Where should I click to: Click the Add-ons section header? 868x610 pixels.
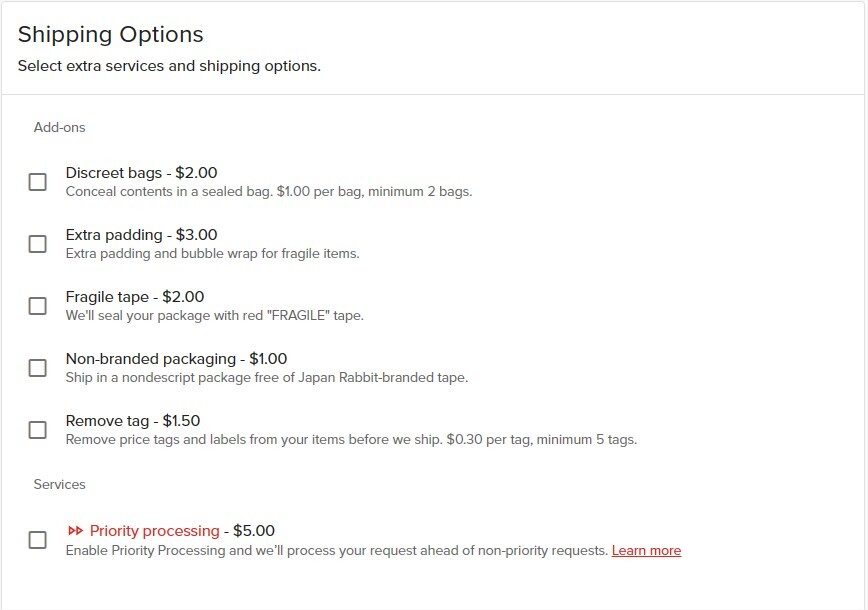coord(60,128)
